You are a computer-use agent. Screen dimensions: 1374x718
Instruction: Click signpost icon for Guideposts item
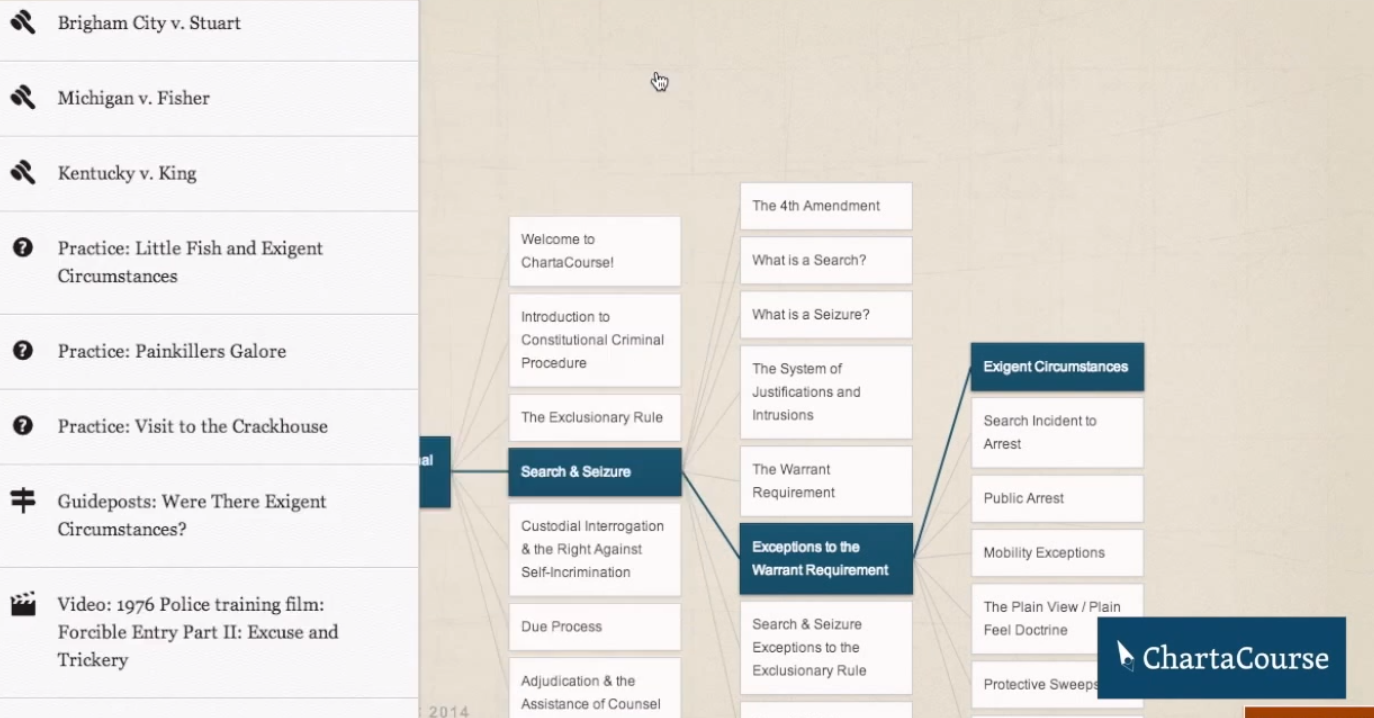[x=23, y=500]
